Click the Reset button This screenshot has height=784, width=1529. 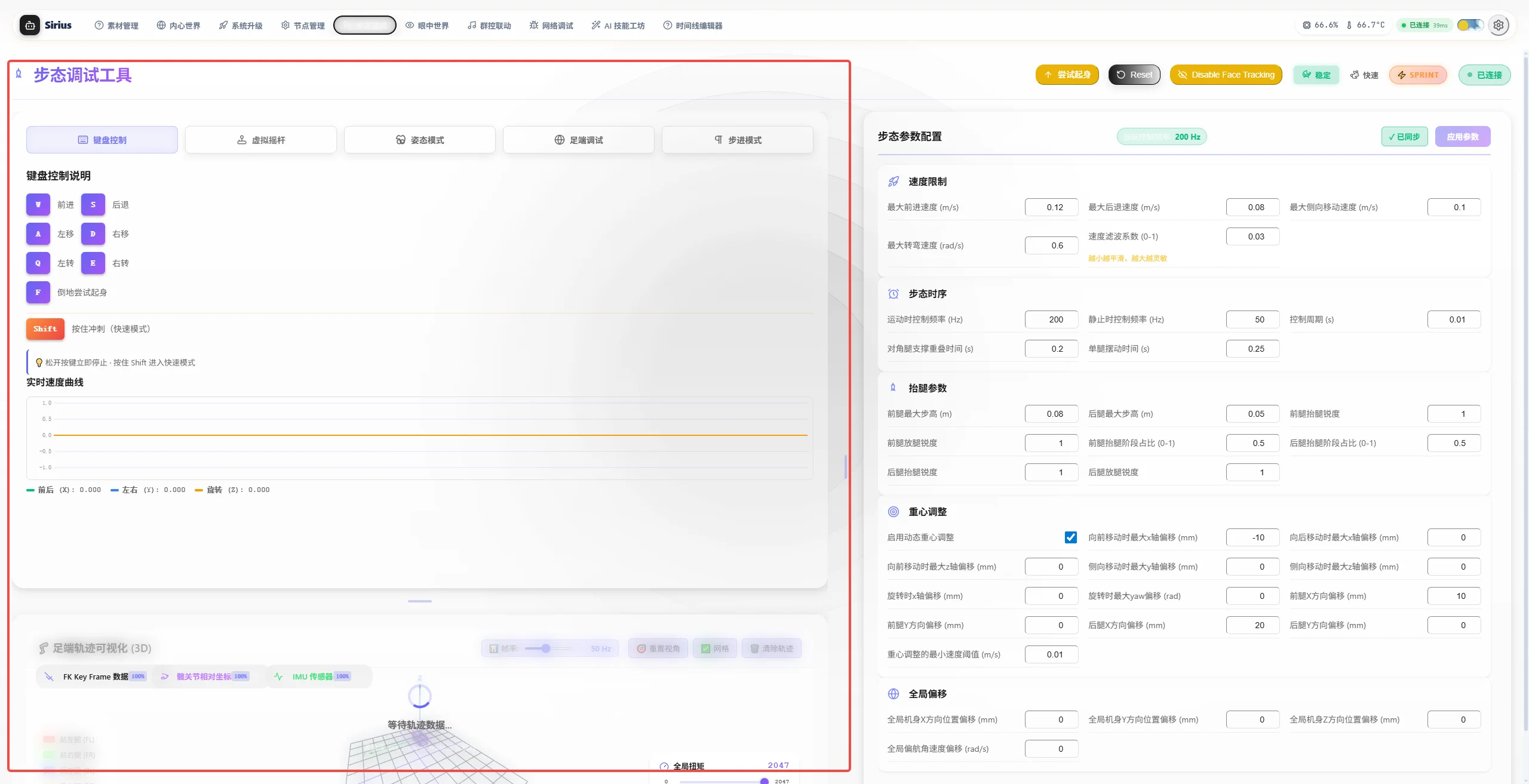[1134, 75]
